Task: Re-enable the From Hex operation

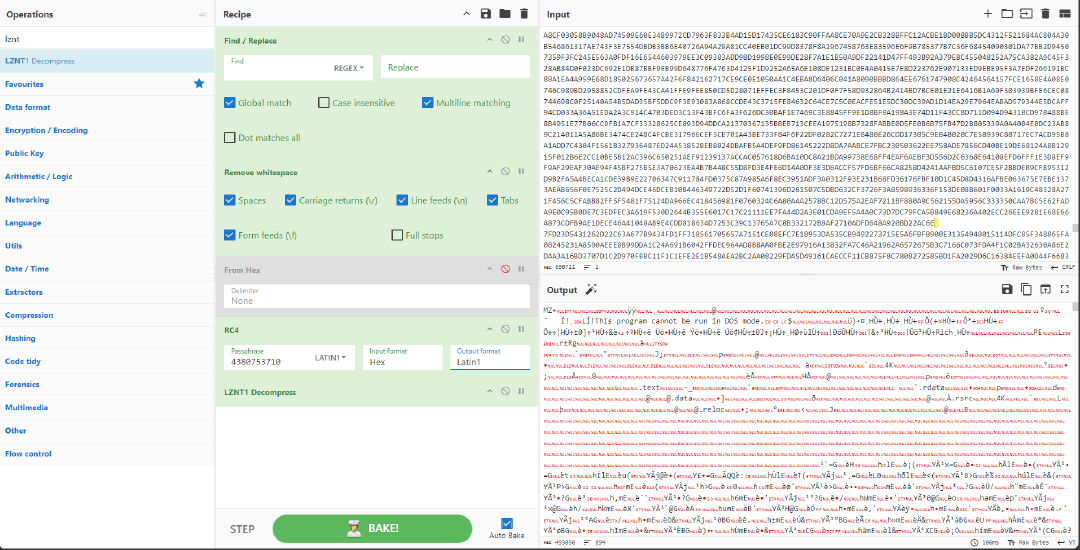Action: 505,270
